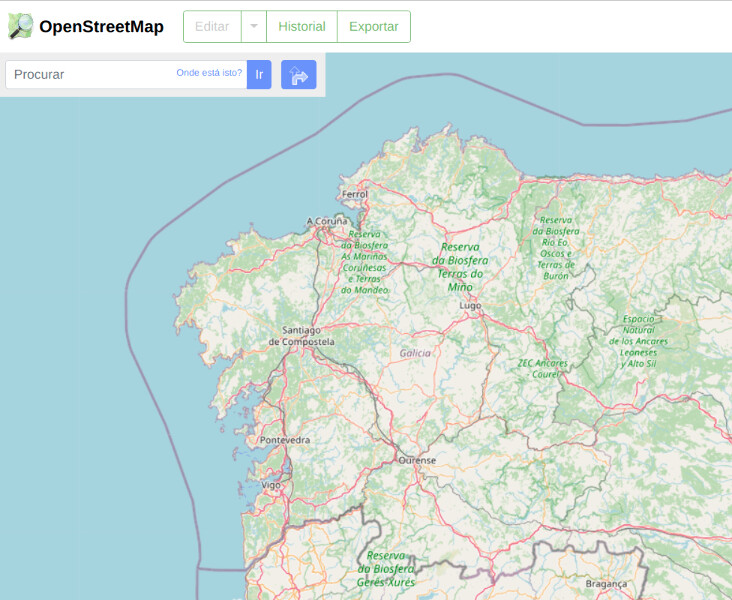The height and width of the screenshot is (600, 732).
Task: Click the A Coruña city label
Action: coord(326,221)
